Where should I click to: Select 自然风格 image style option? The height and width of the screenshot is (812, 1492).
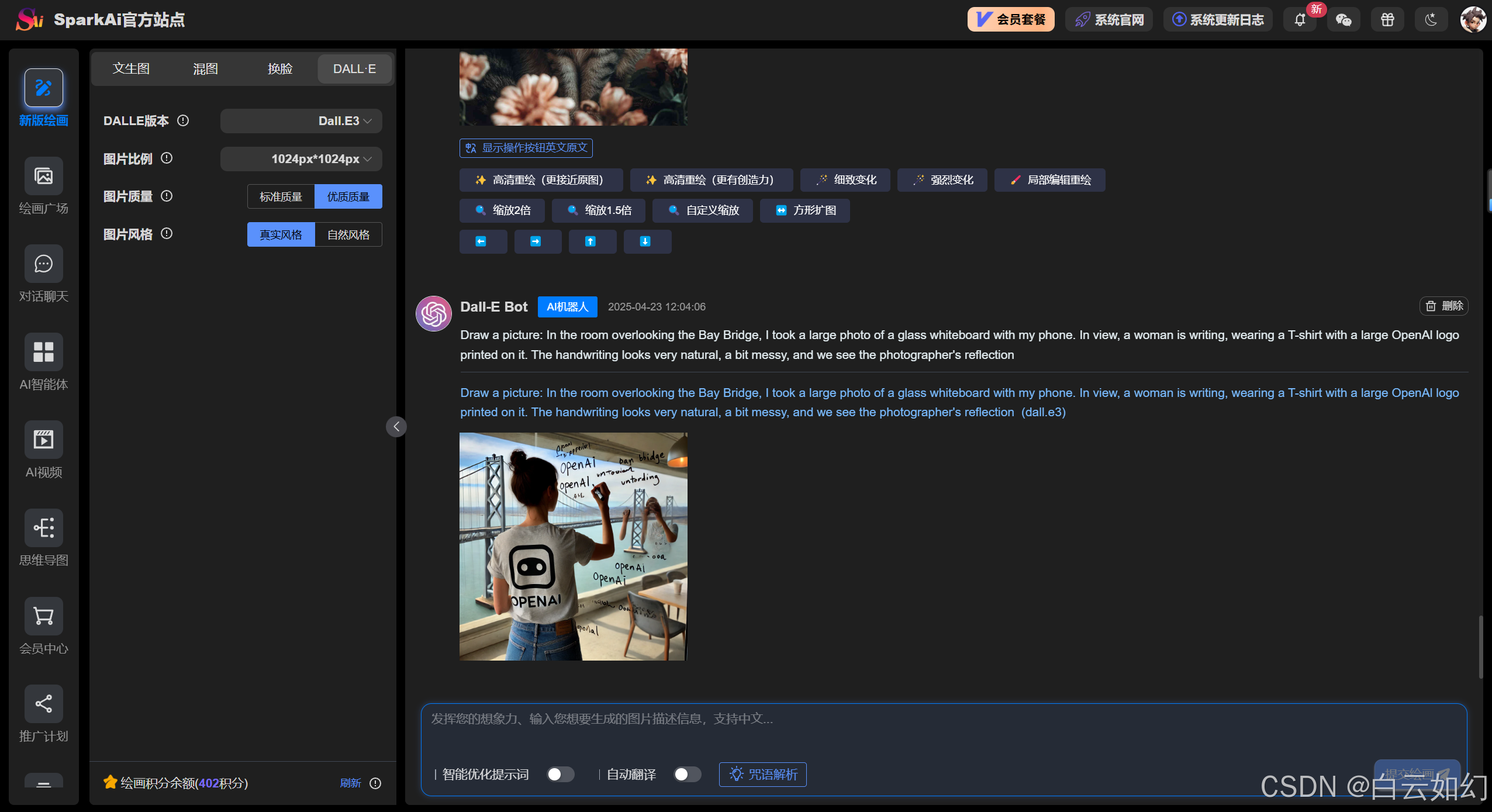(348, 234)
